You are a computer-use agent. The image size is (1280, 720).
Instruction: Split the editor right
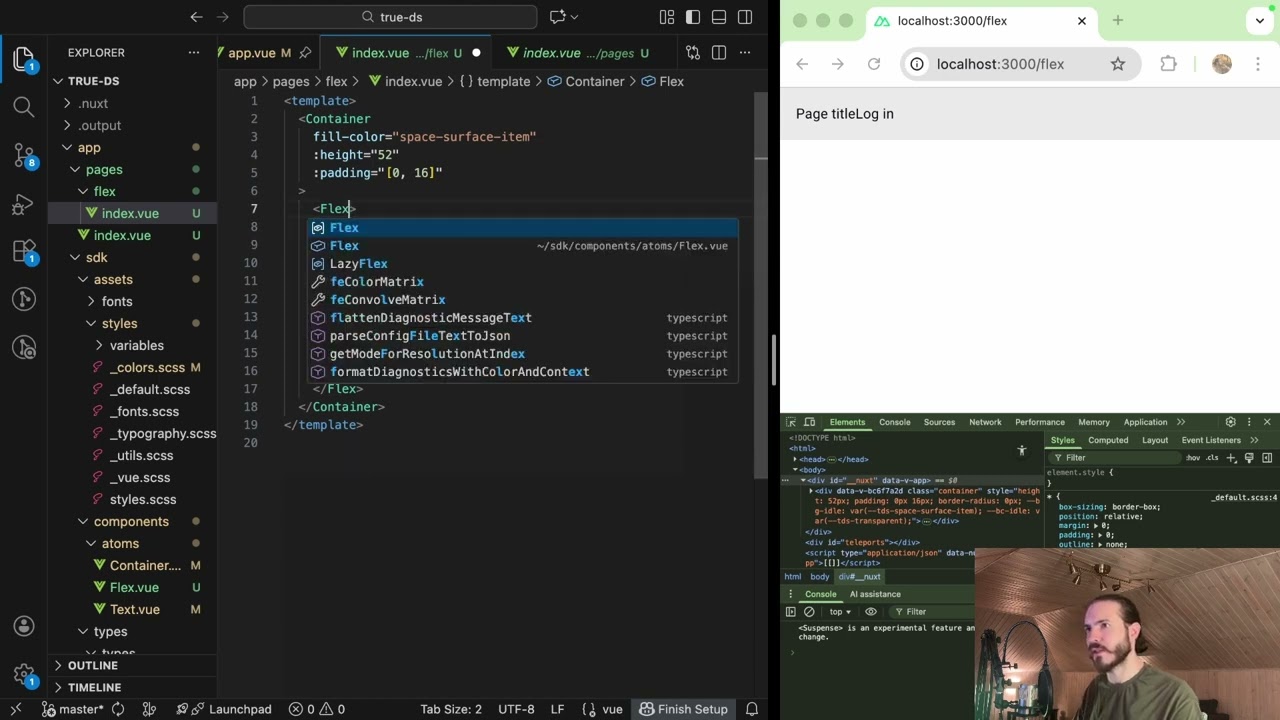[719, 53]
